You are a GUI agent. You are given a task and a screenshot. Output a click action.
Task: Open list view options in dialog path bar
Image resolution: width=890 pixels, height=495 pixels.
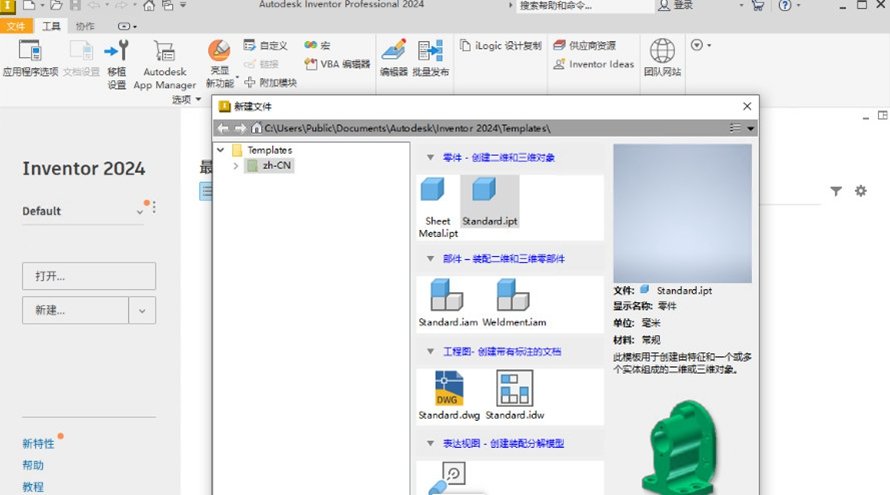pyautogui.click(x=735, y=128)
